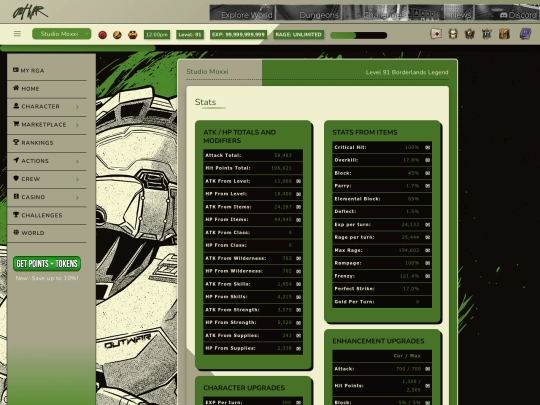Open CHALLENGES in sidebar
540x405 pixels.
pyautogui.click(x=47, y=215)
